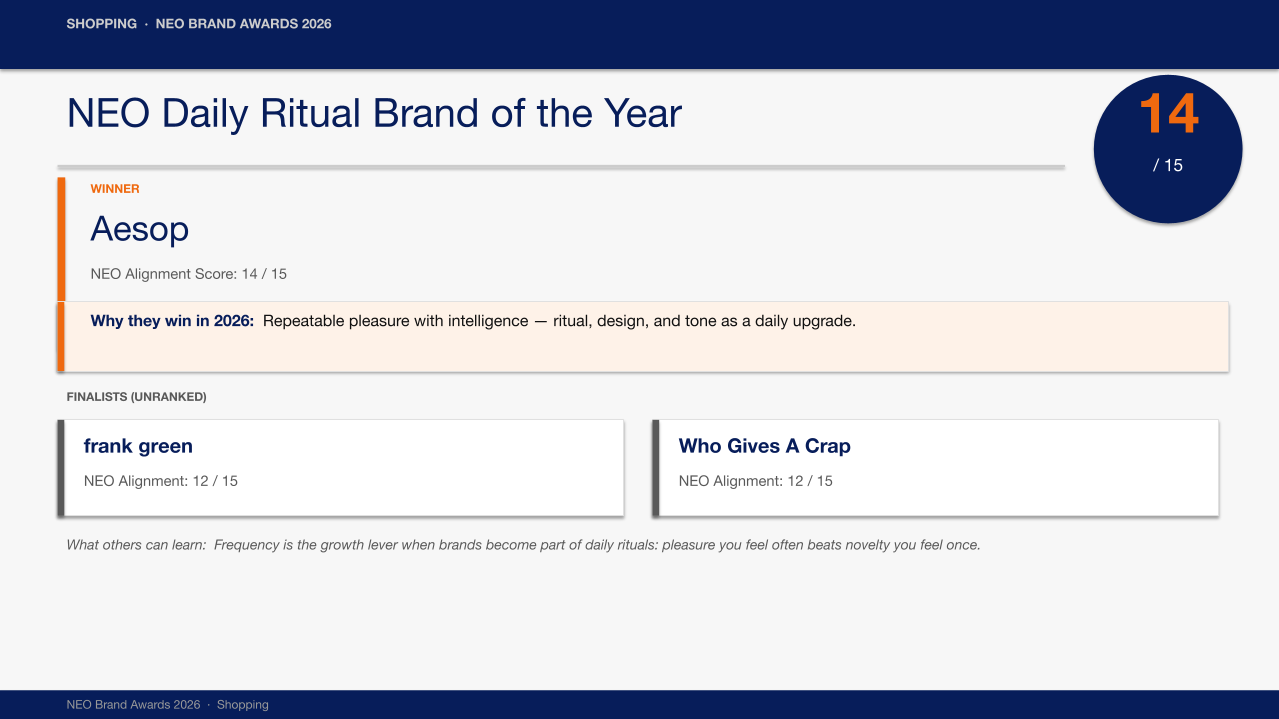
Task: Select the NEO Alignment Score 14 / 15 text
Action: [189, 274]
